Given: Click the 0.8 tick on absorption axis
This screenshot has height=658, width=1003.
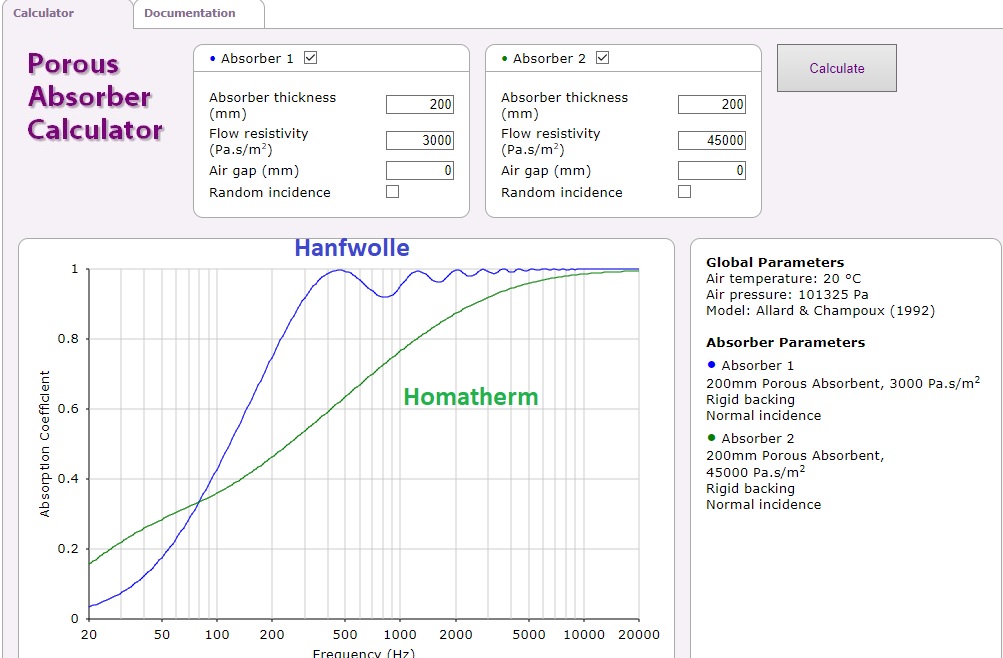Looking at the screenshot, I should 68,339.
